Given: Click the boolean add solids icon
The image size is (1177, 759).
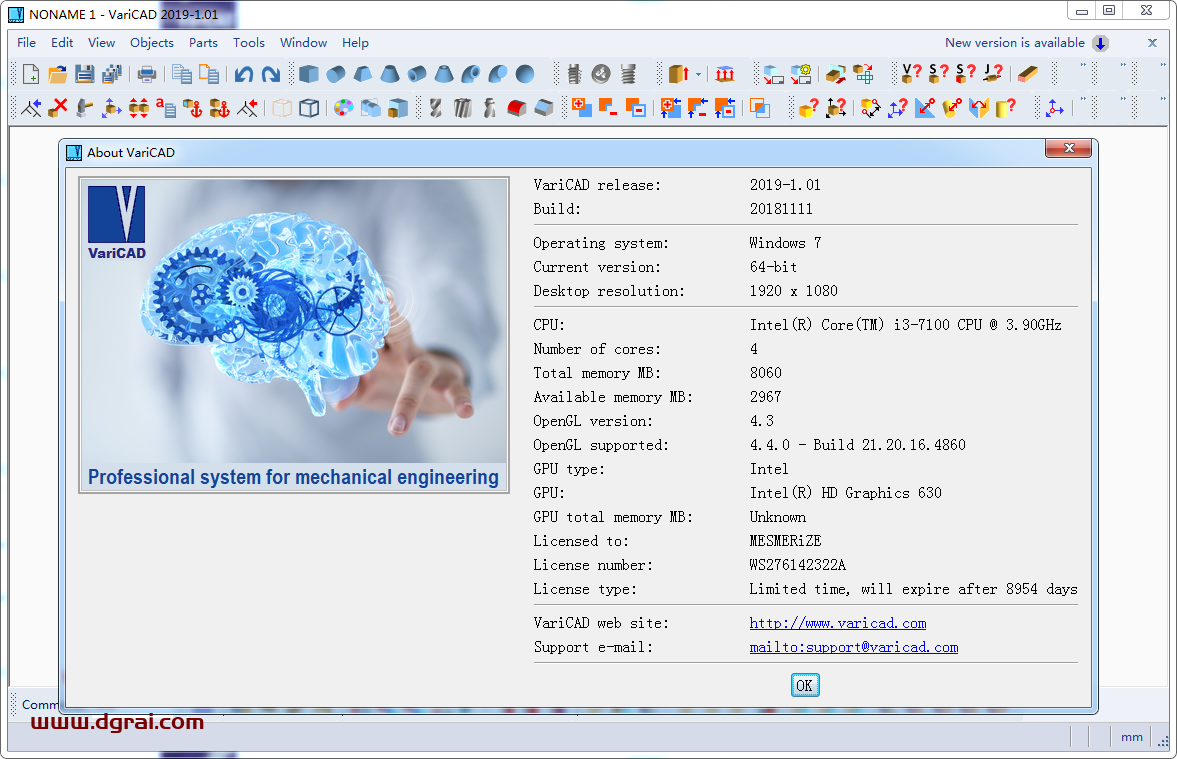Looking at the screenshot, I should point(581,108).
